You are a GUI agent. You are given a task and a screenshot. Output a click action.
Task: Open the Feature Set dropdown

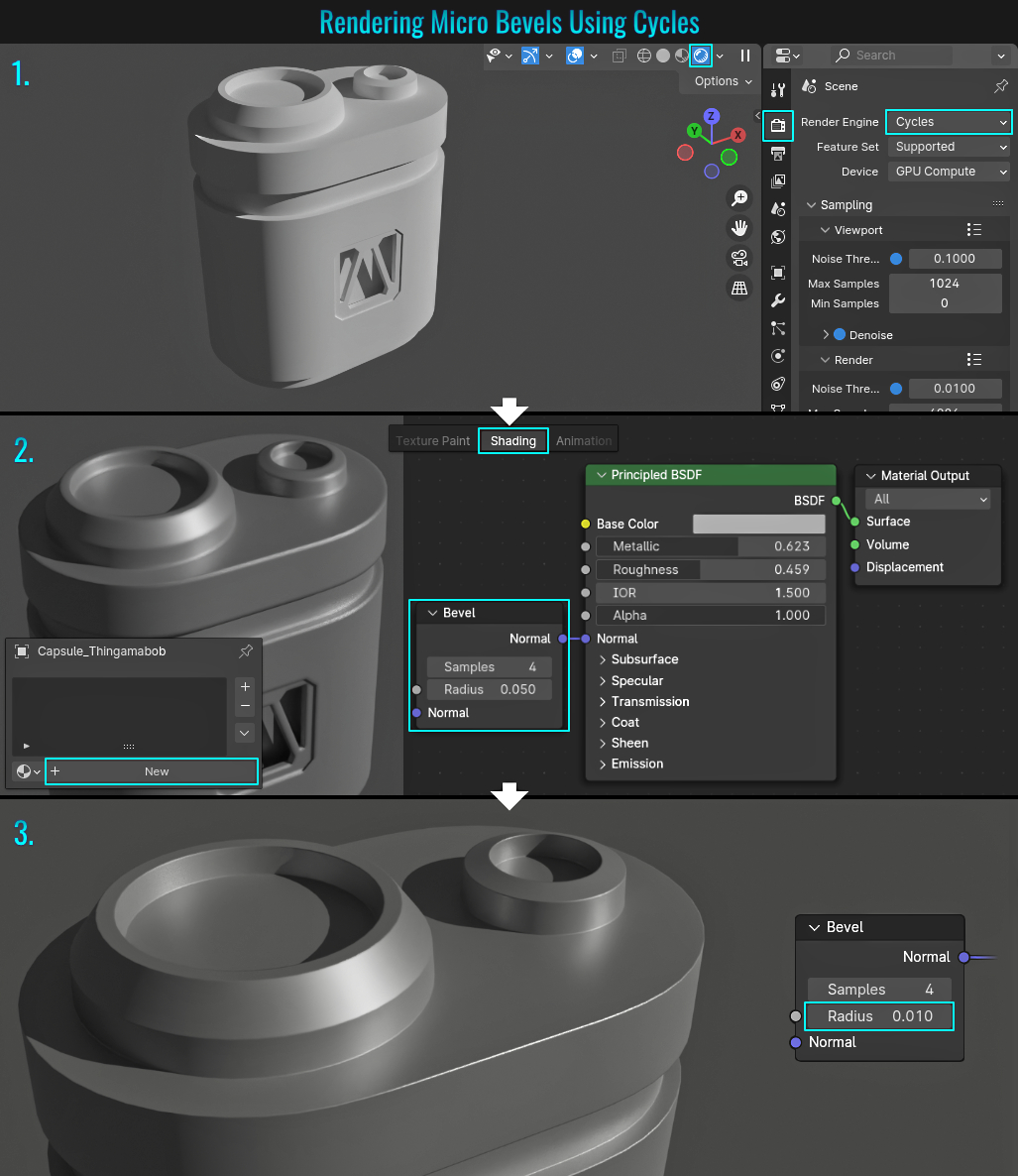(x=949, y=147)
